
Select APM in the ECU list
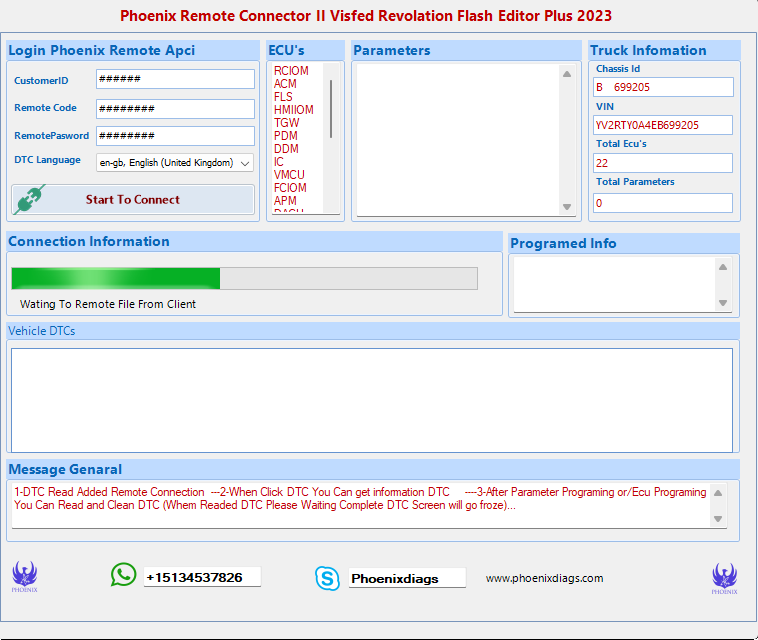point(285,201)
